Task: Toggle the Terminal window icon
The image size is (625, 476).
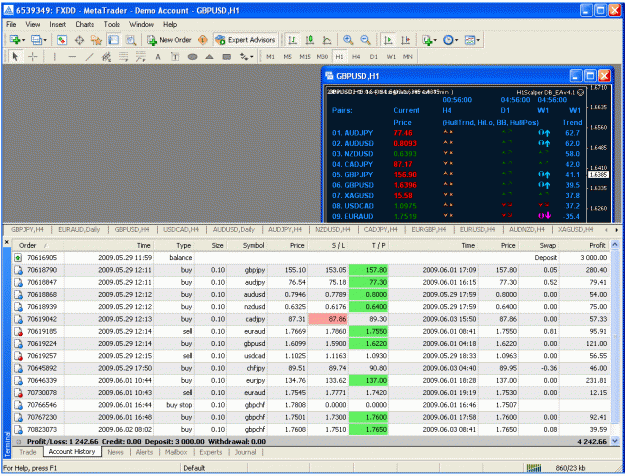Action: click(114, 40)
